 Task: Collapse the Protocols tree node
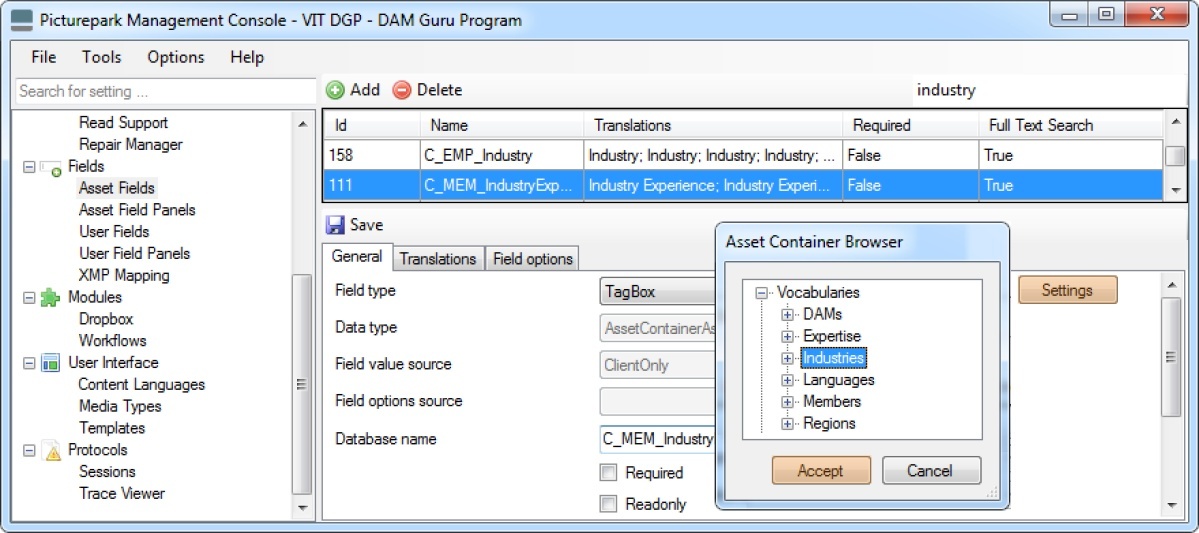(29, 450)
